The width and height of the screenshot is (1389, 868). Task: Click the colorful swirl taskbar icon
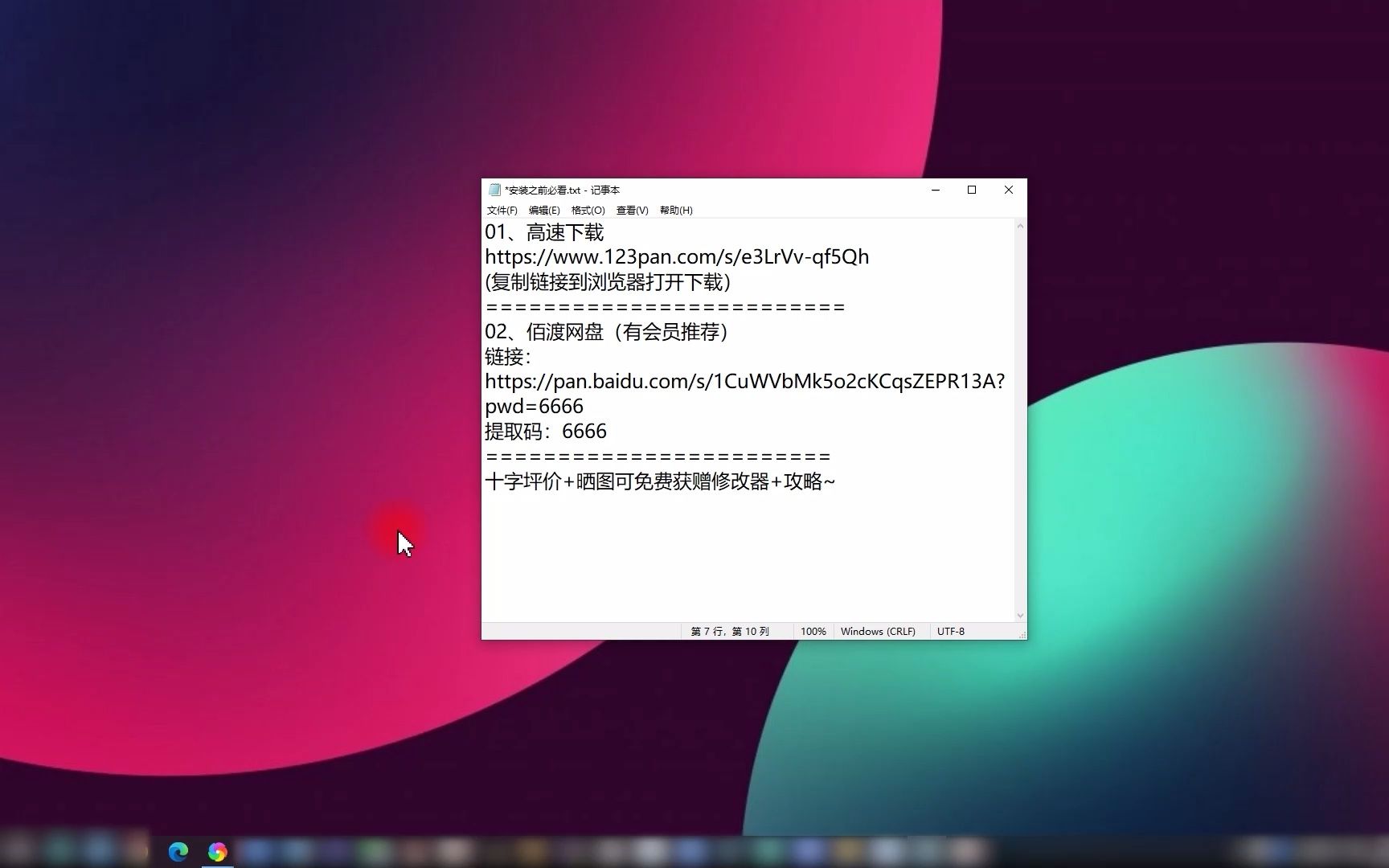(217, 852)
